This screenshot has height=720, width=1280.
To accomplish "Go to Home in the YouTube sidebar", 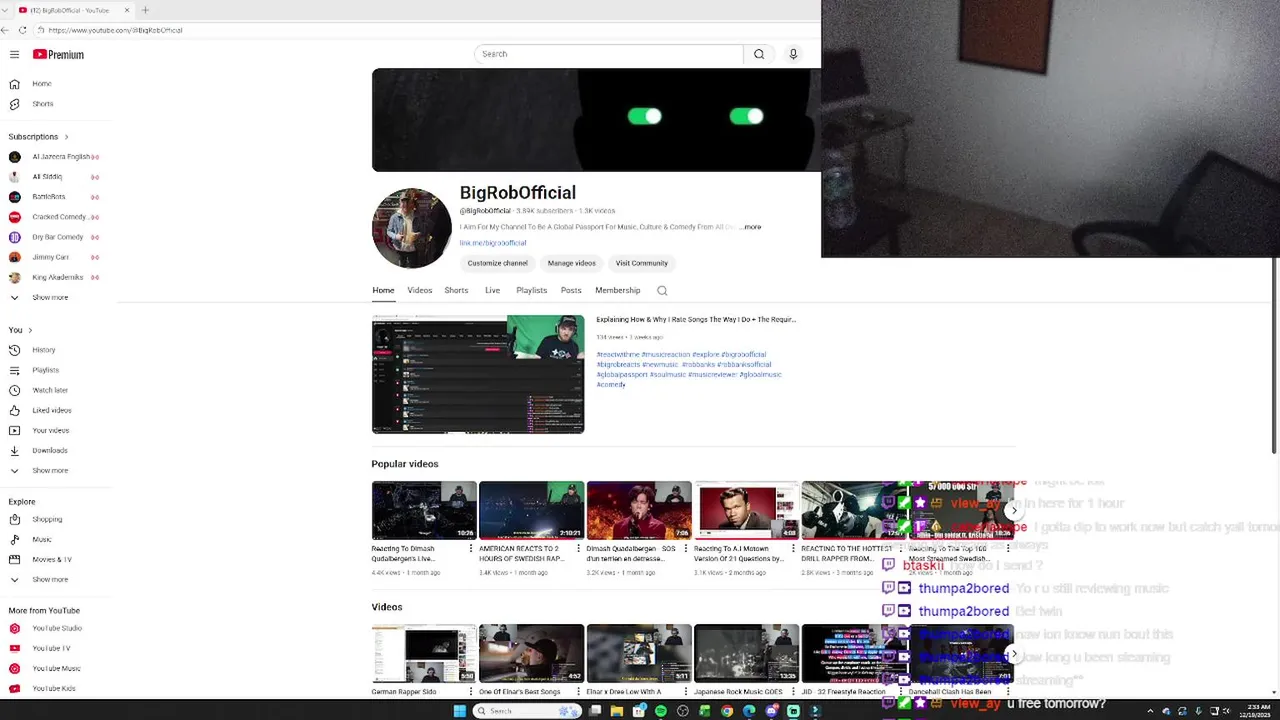I will pyautogui.click(x=40, y=84).
